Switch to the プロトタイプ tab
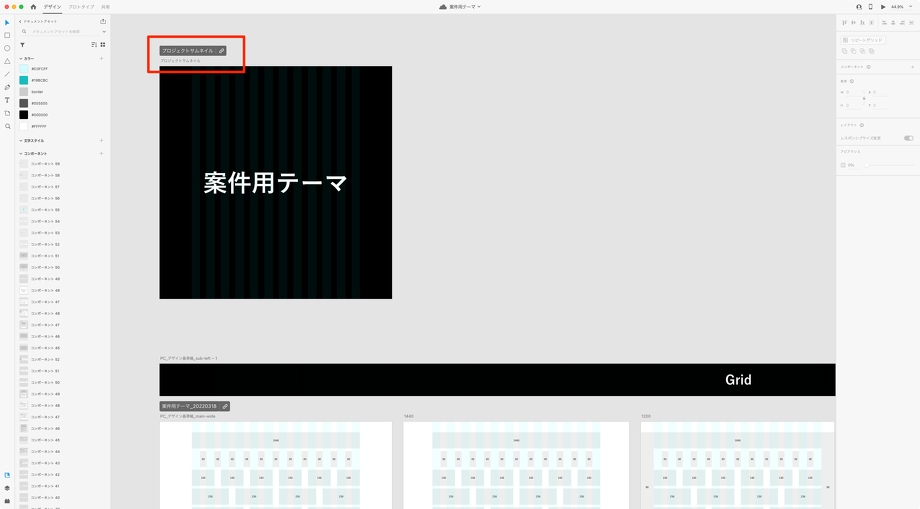 [x=81, y=7]
